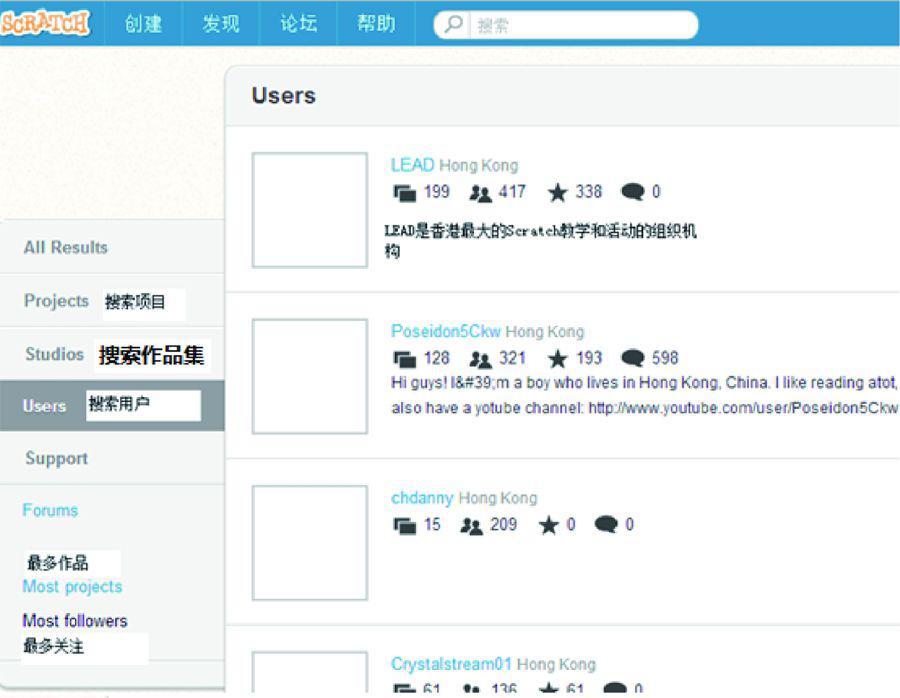Open the 发现 menu item

(x=221, y=24)
